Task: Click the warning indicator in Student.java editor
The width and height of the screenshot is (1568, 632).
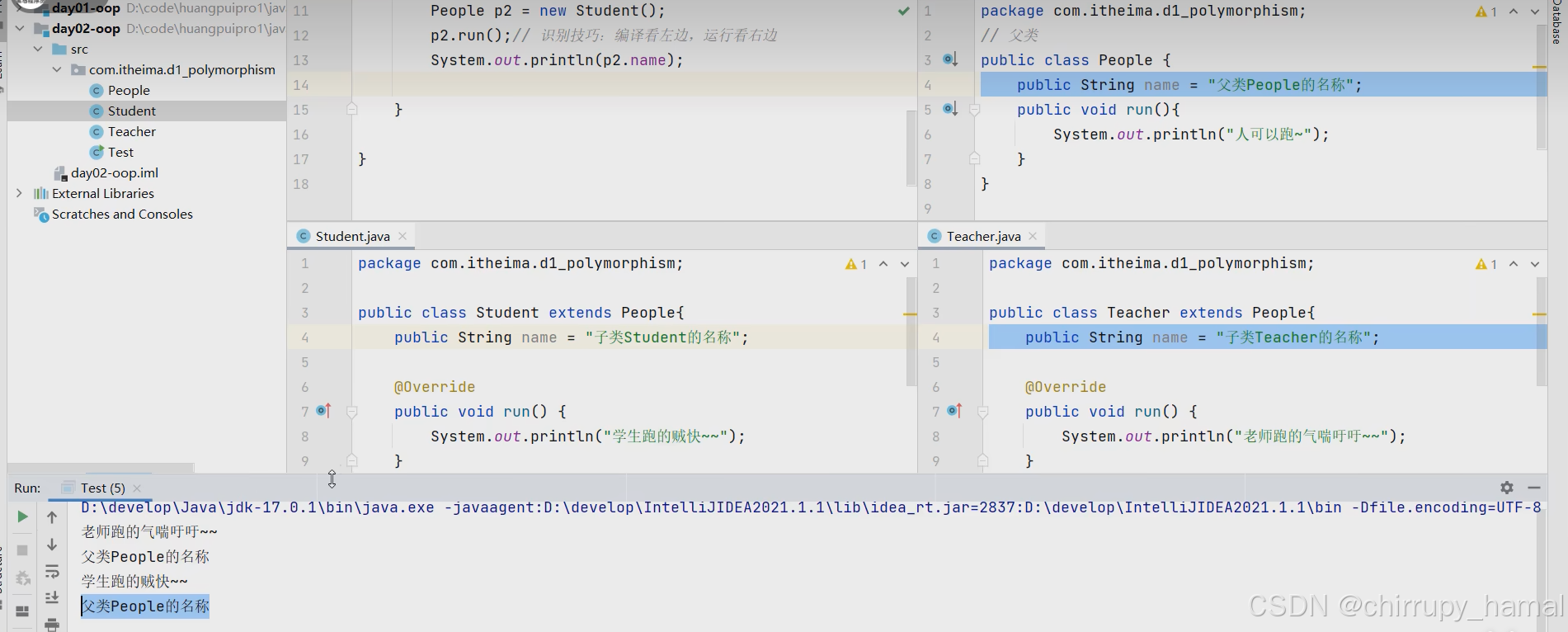Action: click(x=856, y=264)
